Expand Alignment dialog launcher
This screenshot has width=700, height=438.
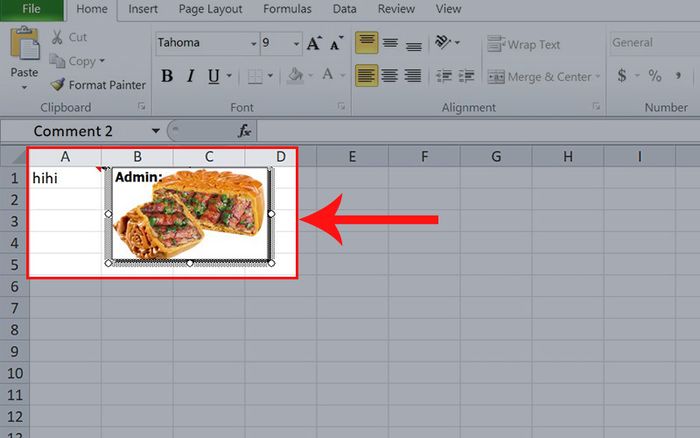point(596,106)
